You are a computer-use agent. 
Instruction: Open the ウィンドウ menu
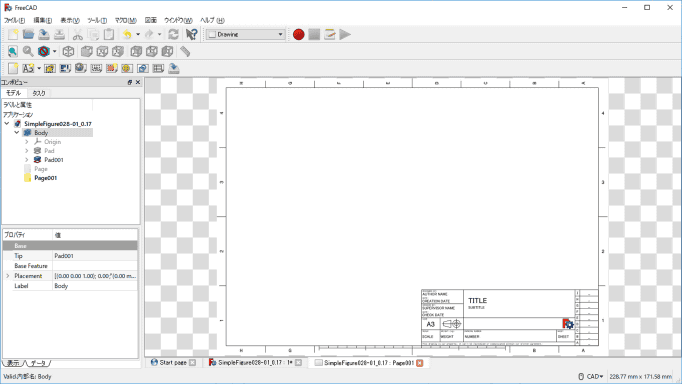click(178, 20)
